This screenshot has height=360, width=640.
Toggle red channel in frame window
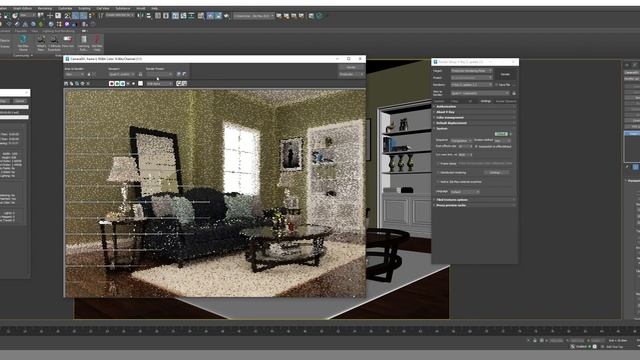click(x=111, y=83)
